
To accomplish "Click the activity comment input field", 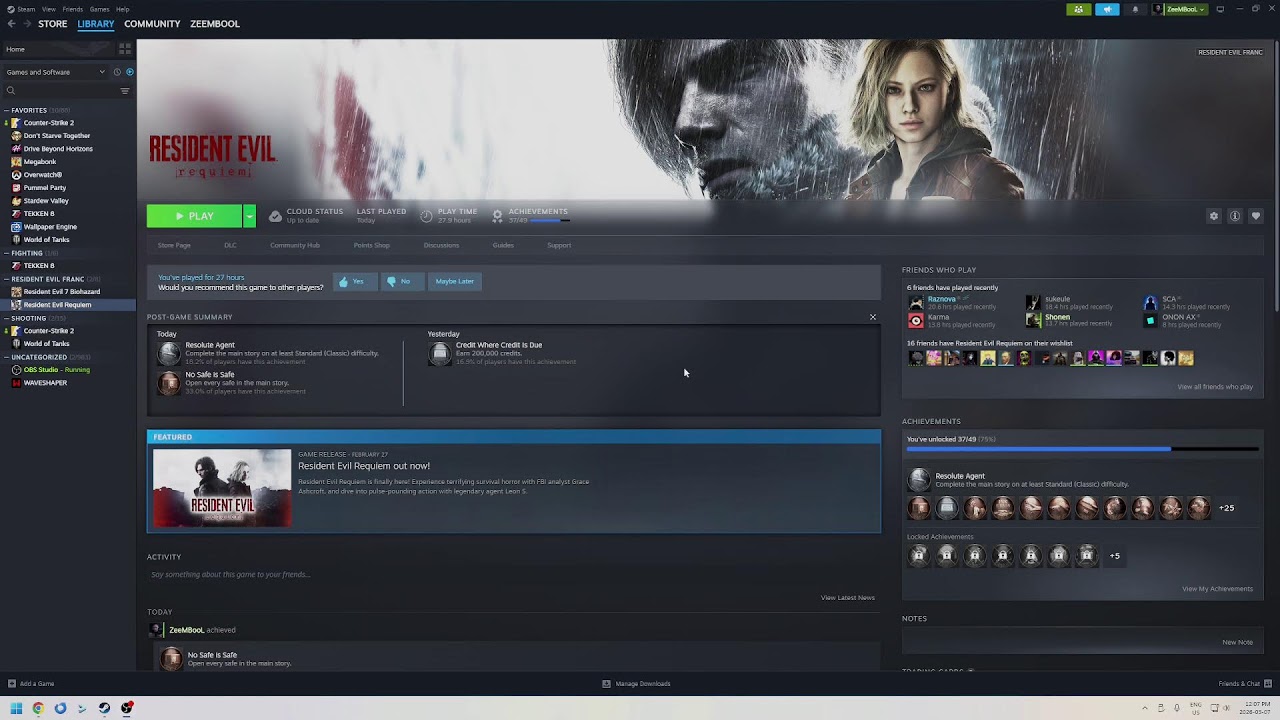I will 514,574.
